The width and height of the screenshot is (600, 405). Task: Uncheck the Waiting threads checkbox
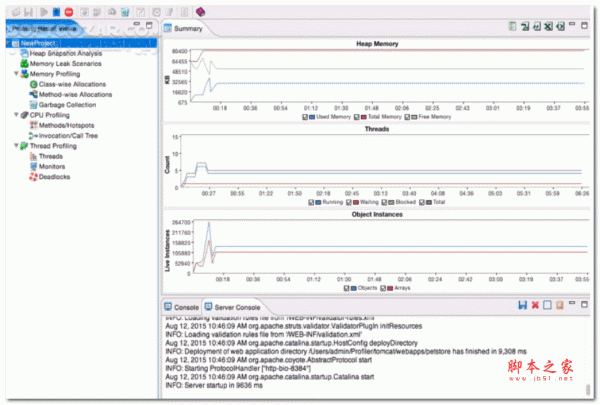[x=349, y=202]
